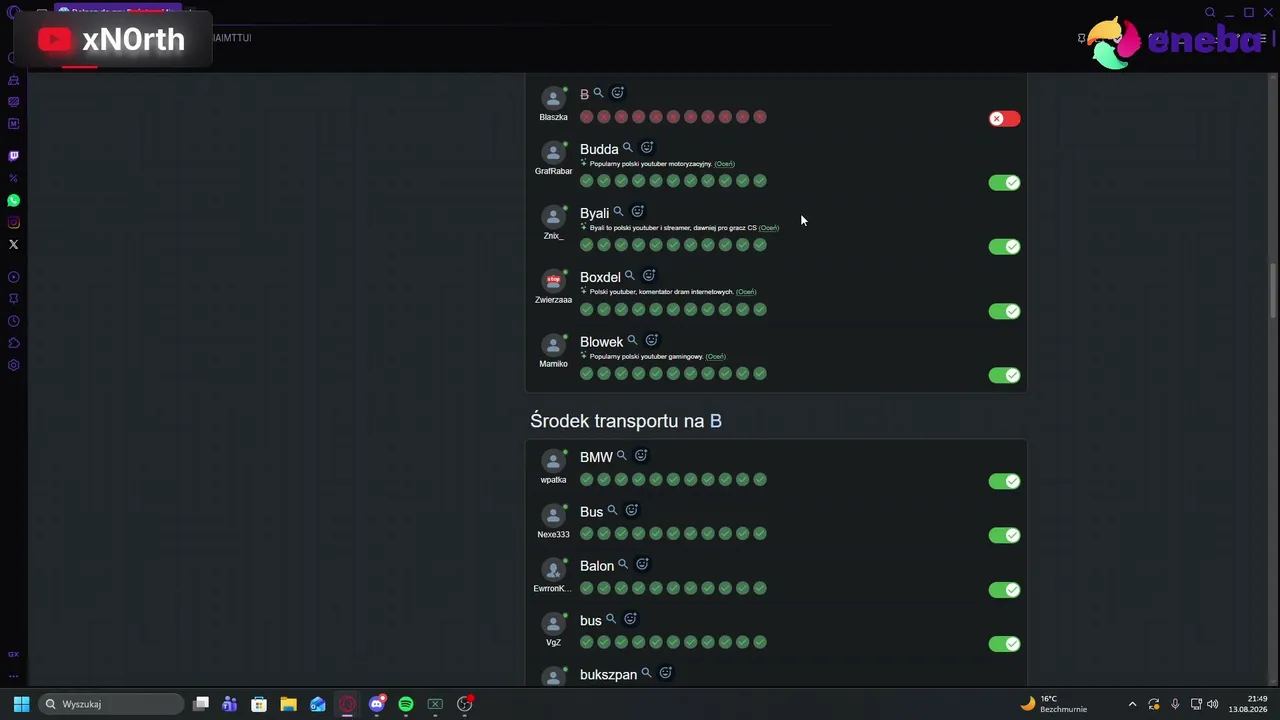Viewport: 1280px width, 720px height.
Task: Click the Oceń link under Blowek
Action: point(715,356)
